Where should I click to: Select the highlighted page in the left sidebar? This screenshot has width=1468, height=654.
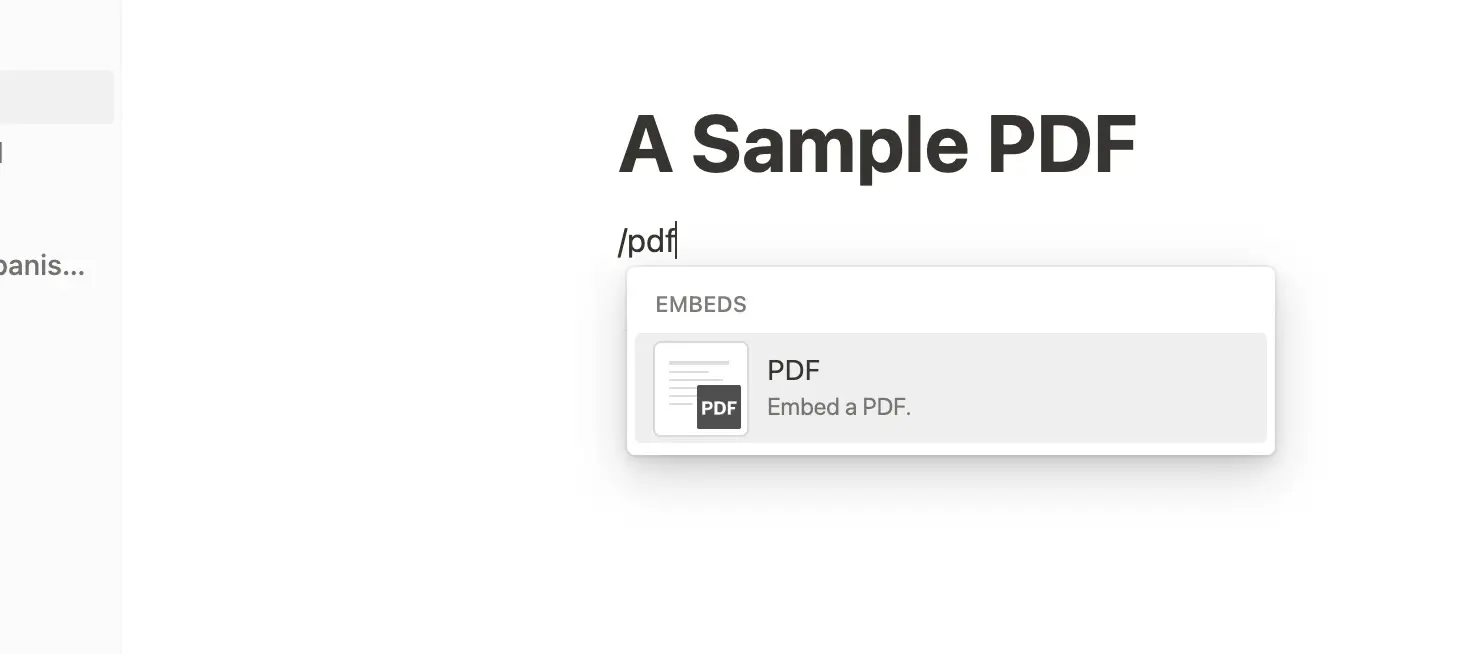(55, 96)
